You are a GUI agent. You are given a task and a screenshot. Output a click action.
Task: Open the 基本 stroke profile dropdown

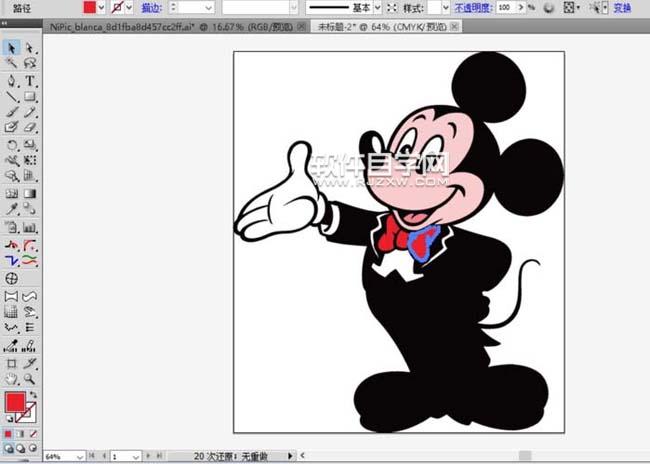click(377, 7)
